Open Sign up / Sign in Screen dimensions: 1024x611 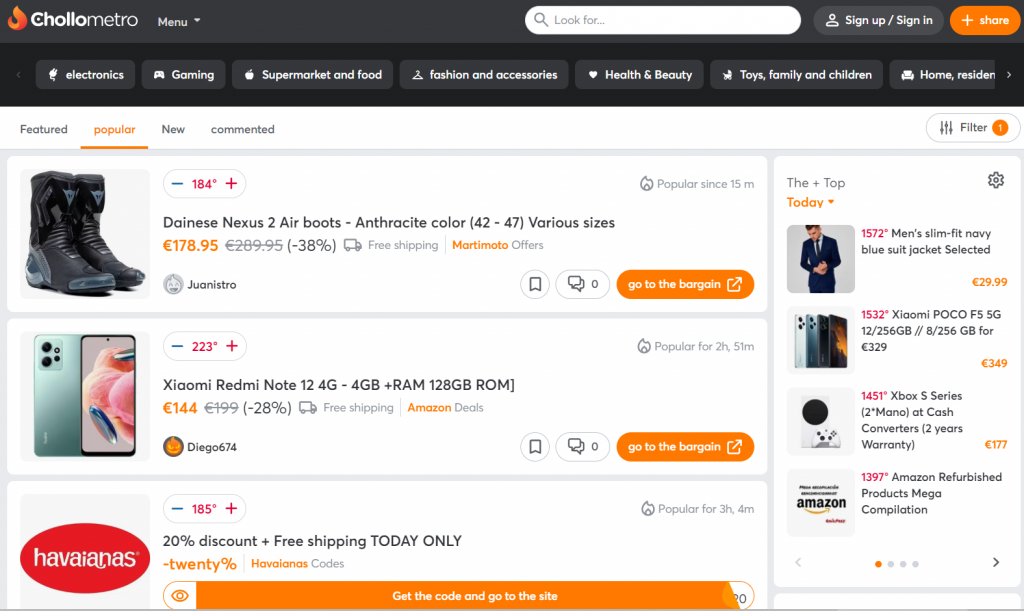point(878,20)
